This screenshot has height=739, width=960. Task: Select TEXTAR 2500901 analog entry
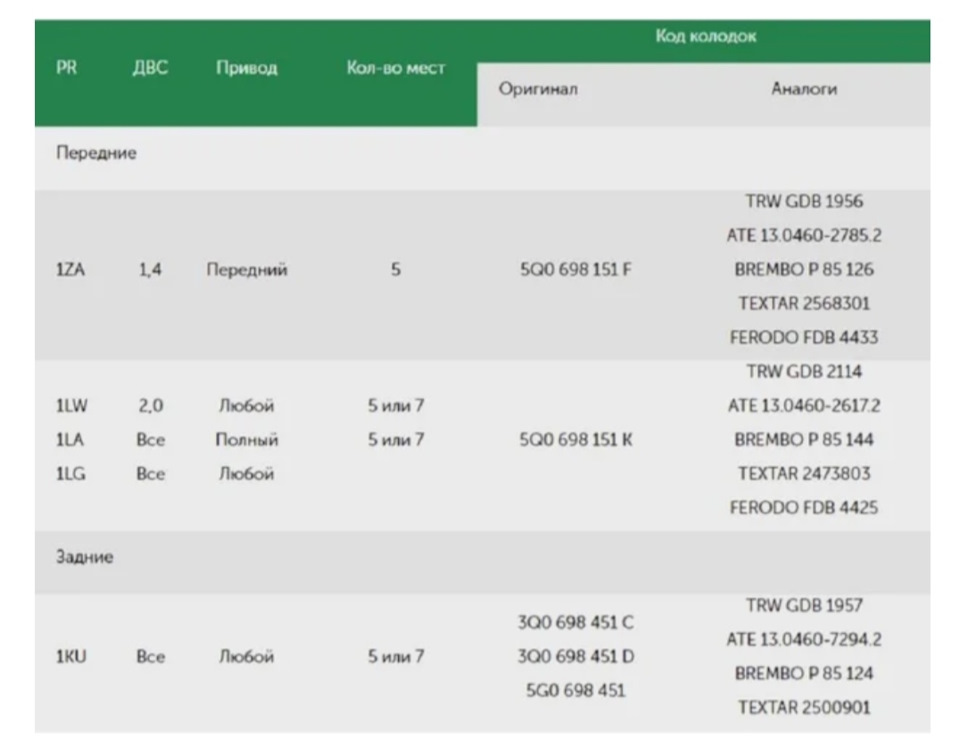tap(804, 708)
